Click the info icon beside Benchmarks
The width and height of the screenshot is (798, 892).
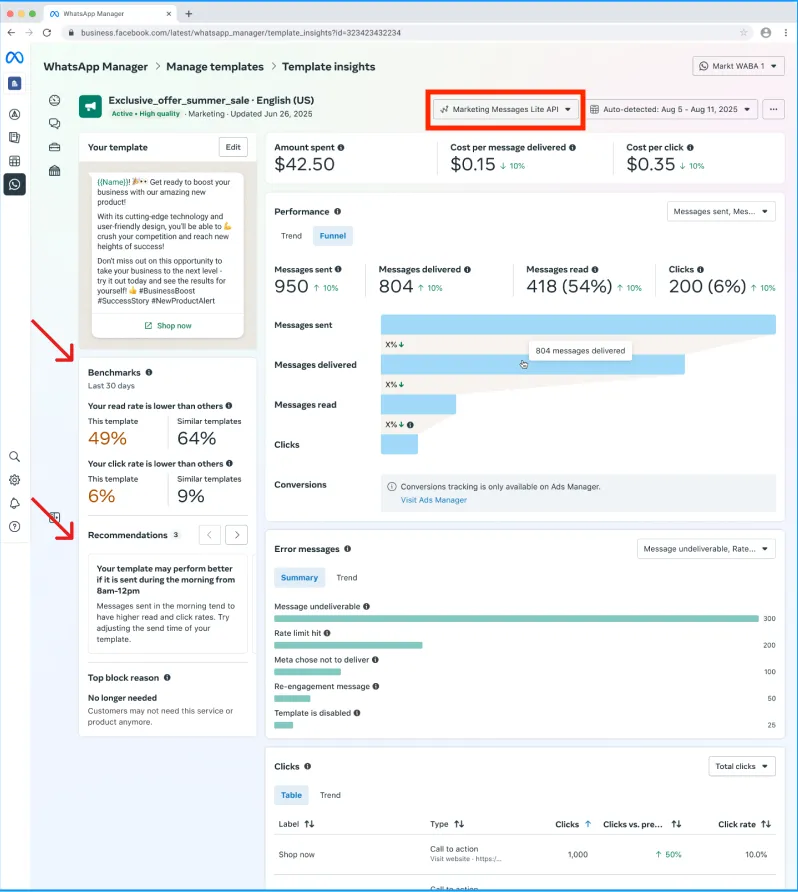[x=149, y=372]
